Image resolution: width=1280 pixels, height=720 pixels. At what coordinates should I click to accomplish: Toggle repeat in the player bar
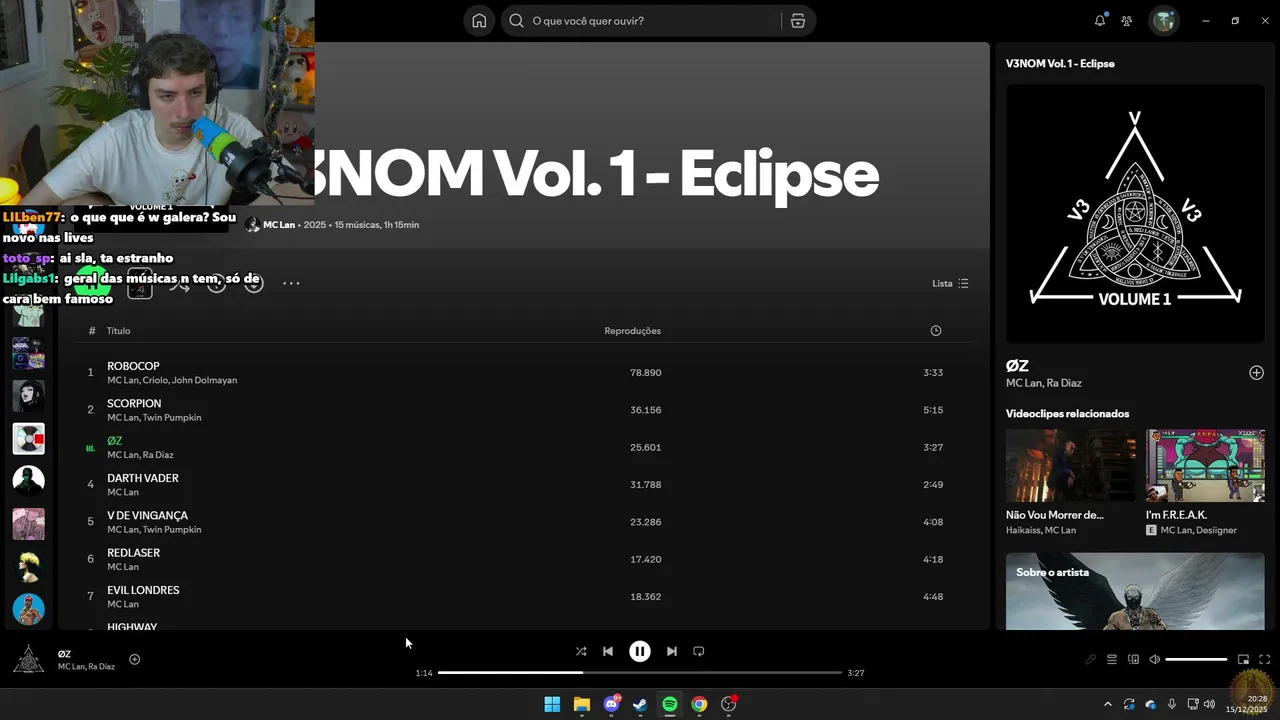[x=699, y=651]
